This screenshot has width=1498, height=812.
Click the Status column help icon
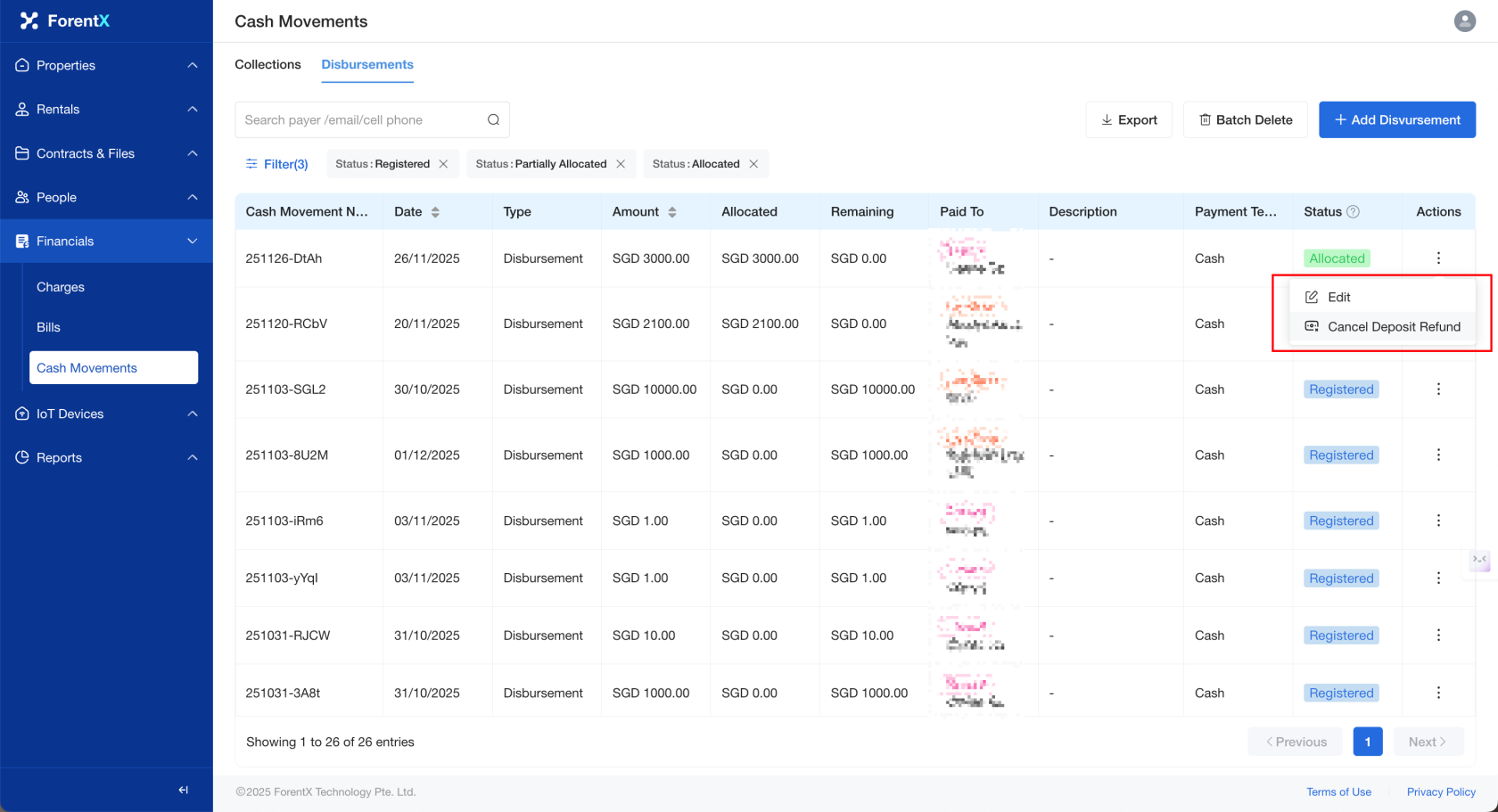tap(1353, 211)
